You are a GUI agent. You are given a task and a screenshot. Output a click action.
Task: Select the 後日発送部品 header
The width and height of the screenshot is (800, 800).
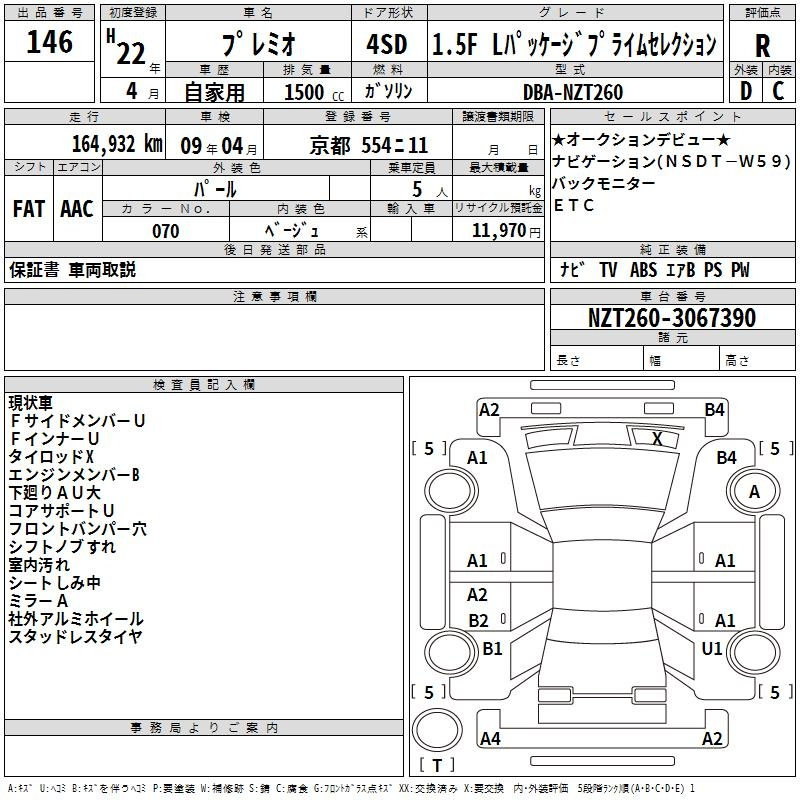(274, 250)
